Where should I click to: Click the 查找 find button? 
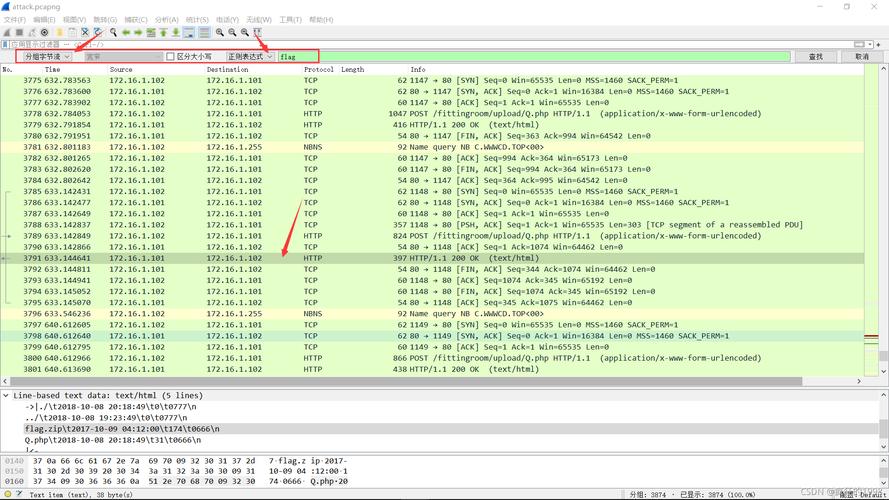(x=815, y=57)
